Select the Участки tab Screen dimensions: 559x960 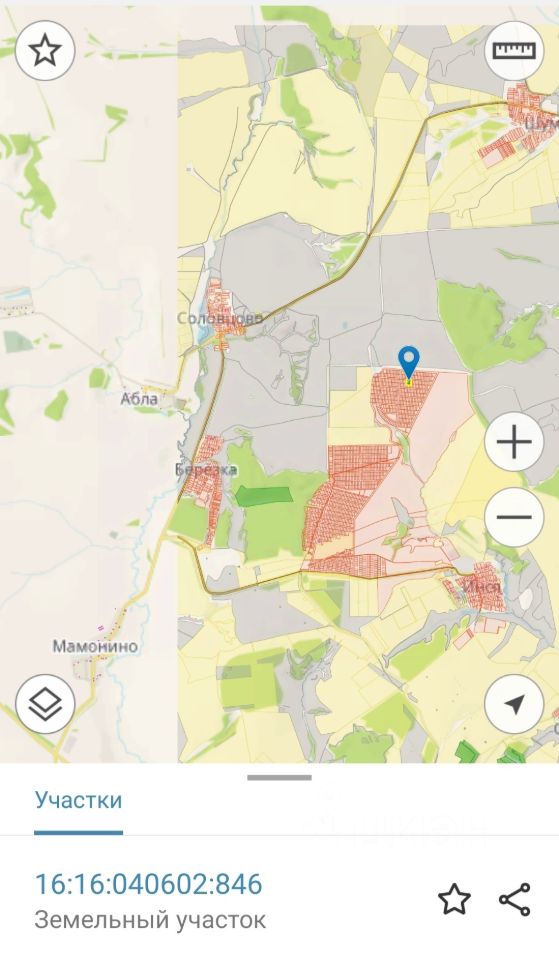click(78, 800)
